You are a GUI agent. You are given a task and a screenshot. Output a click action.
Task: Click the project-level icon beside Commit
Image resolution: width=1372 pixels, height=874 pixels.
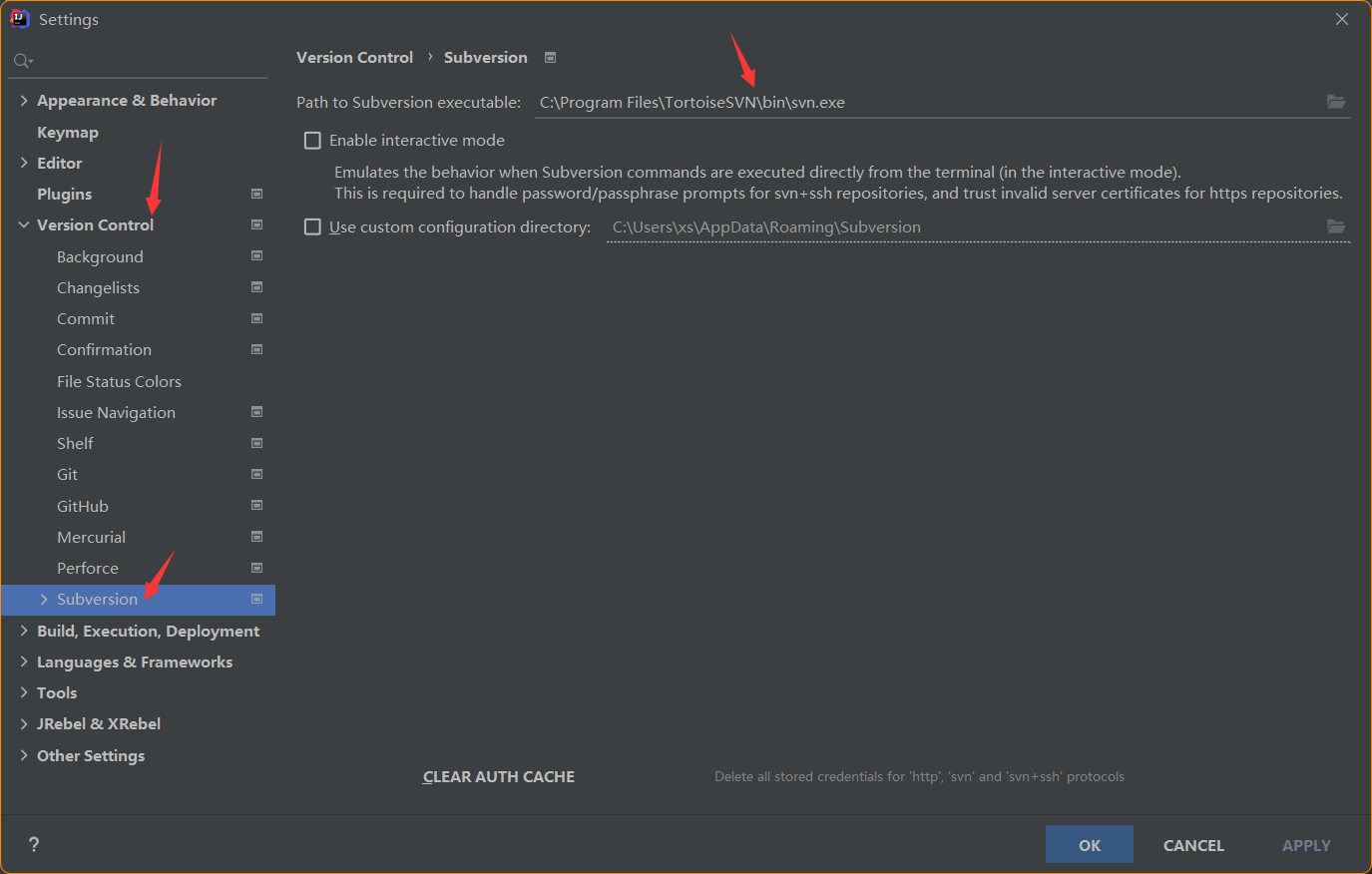tap(256, 318)
